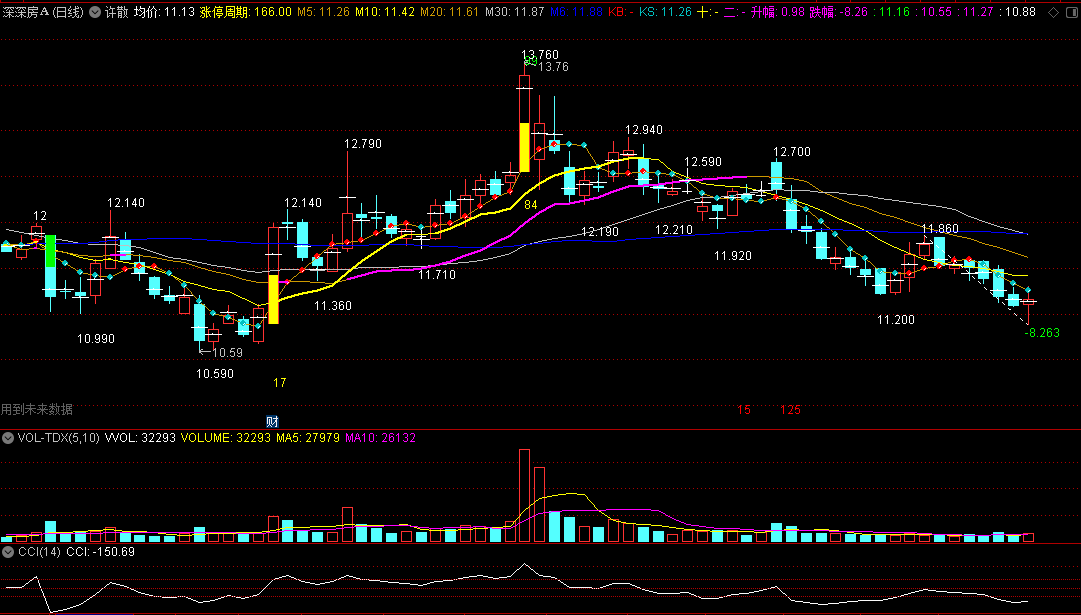Click the CCI(14) panel title
The width and height of the screenshot is (1081, 615).
(38, 552)
